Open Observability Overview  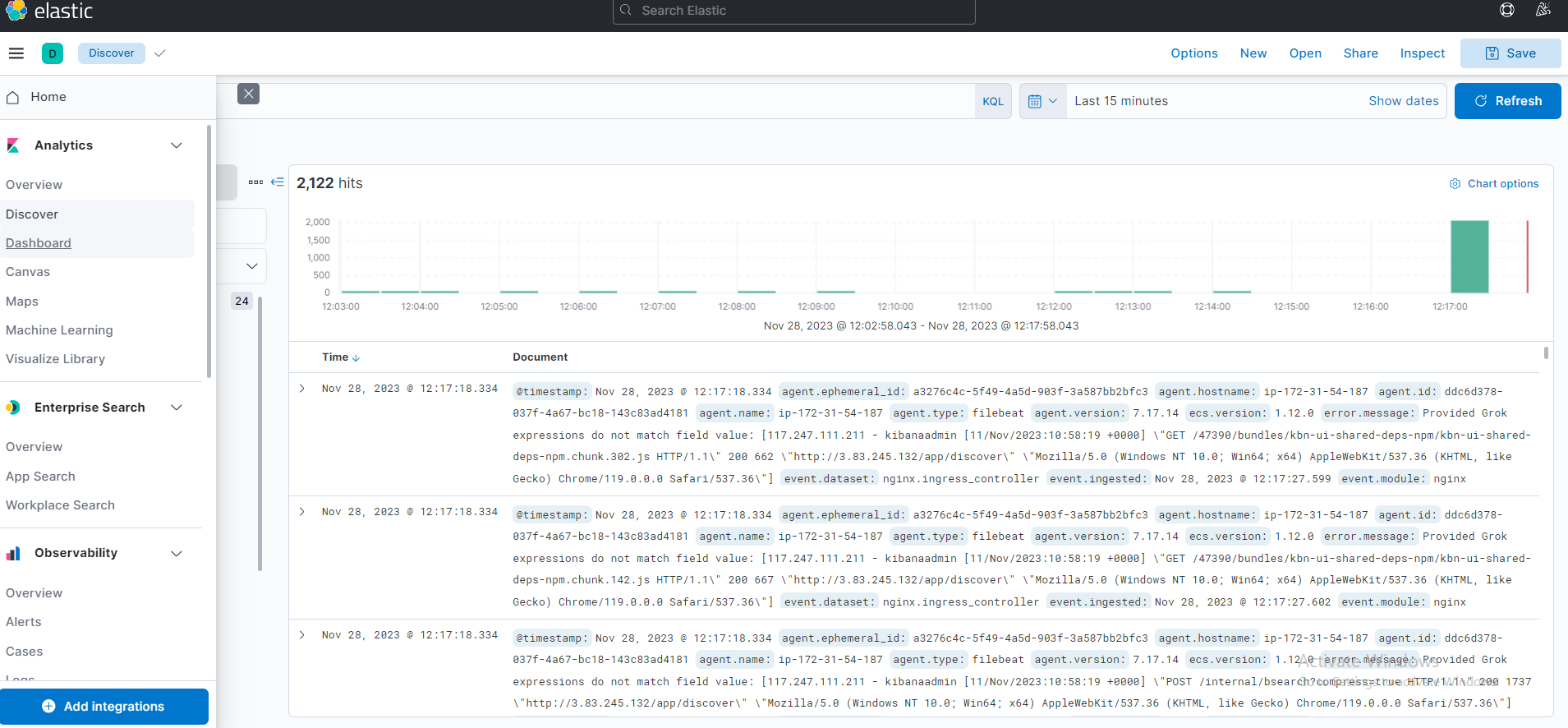[34, 593]
